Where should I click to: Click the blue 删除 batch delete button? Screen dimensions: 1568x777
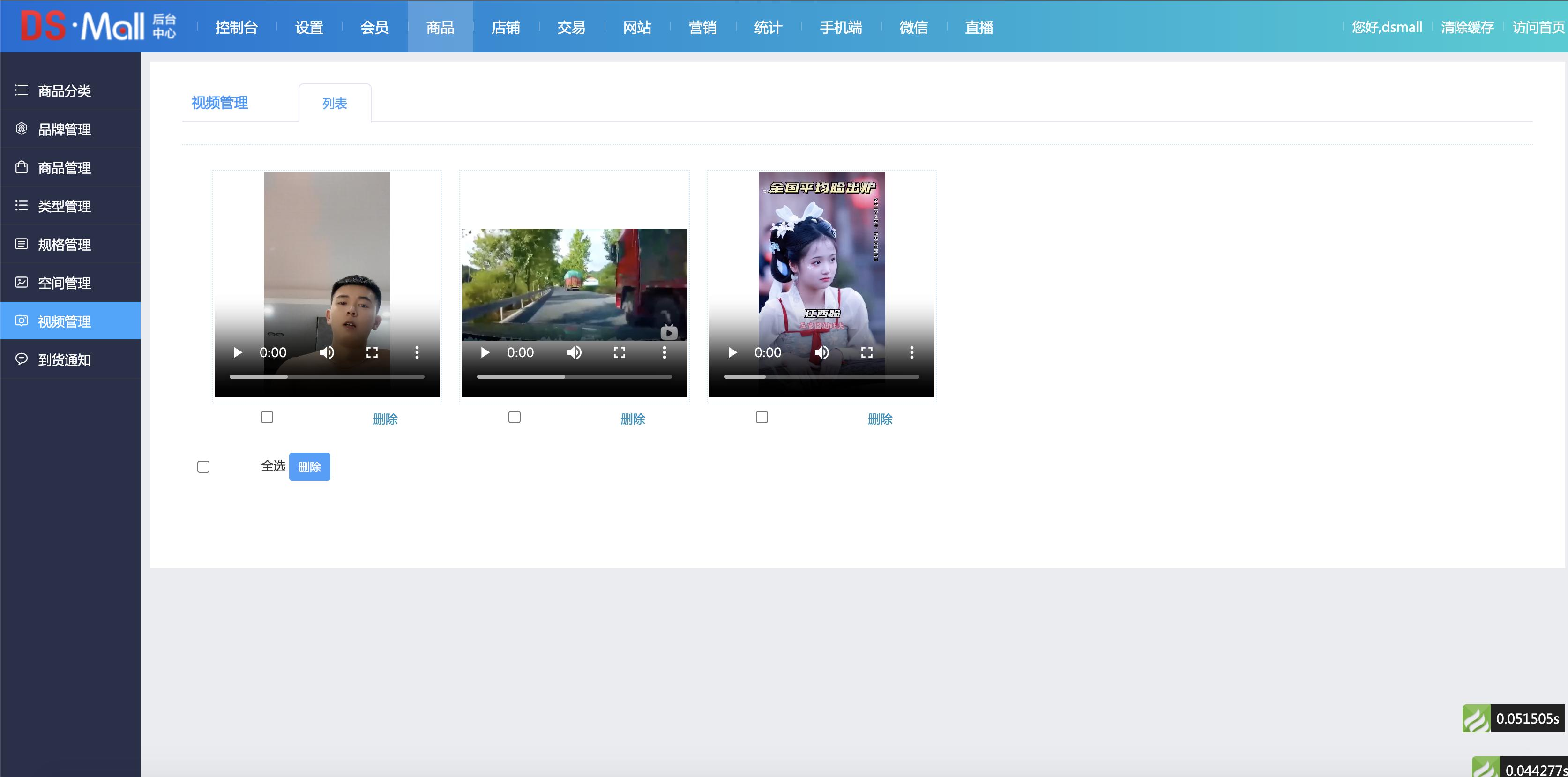click(x=309, y=467)
